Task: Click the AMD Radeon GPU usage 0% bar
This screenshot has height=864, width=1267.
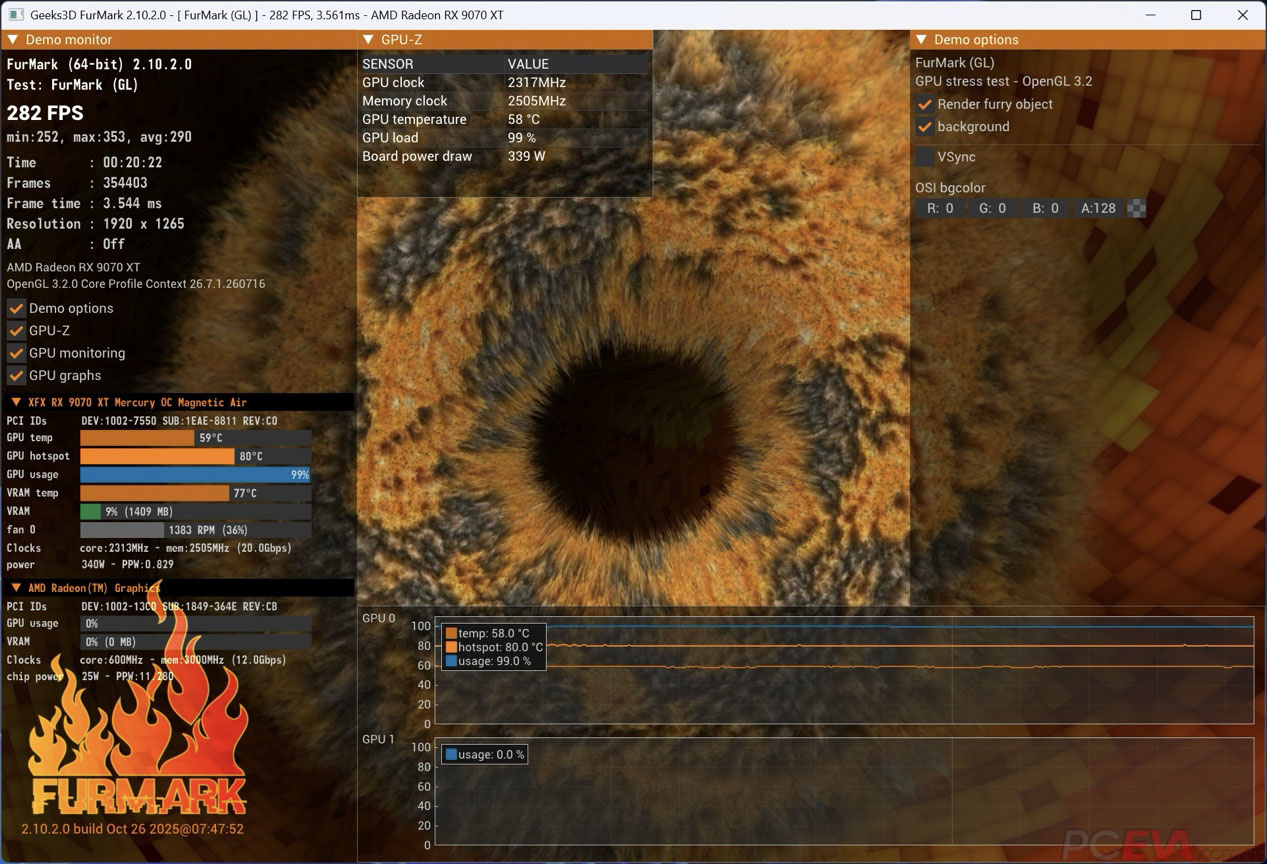Action: (195, 623)
